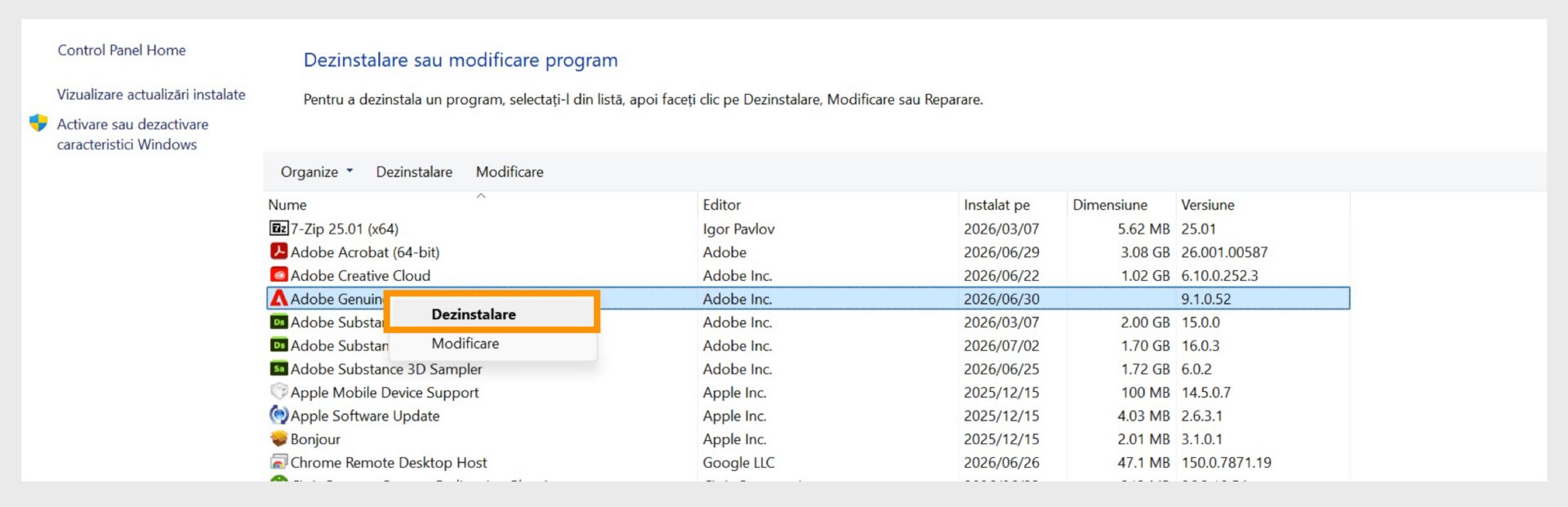
Task: Click the Windows features shield icon
Action: click(38, 123)
